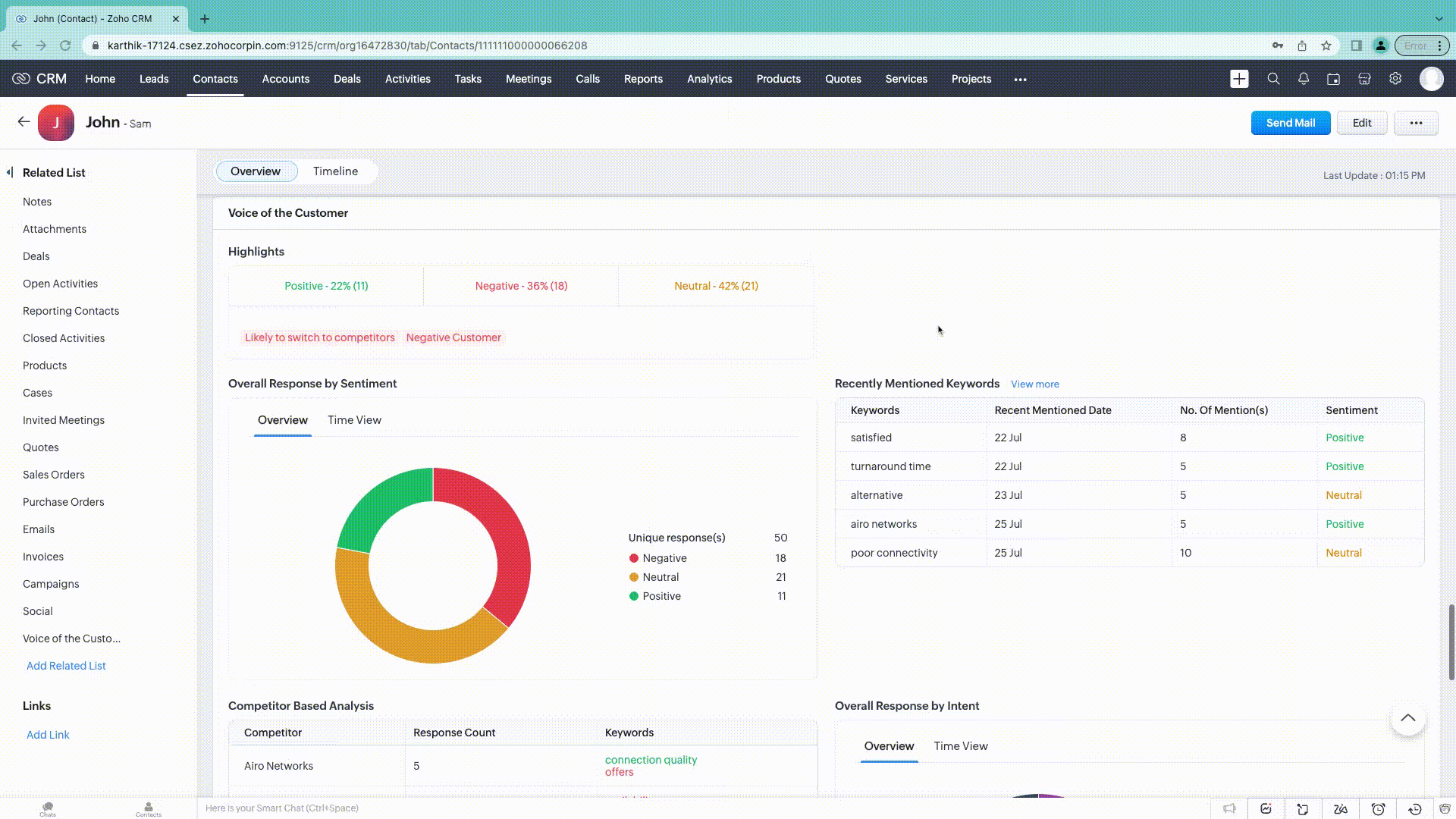This screenshot has width=1456, height=819.
Task: Open the notifications bell
Action: tap(1304, 79)
